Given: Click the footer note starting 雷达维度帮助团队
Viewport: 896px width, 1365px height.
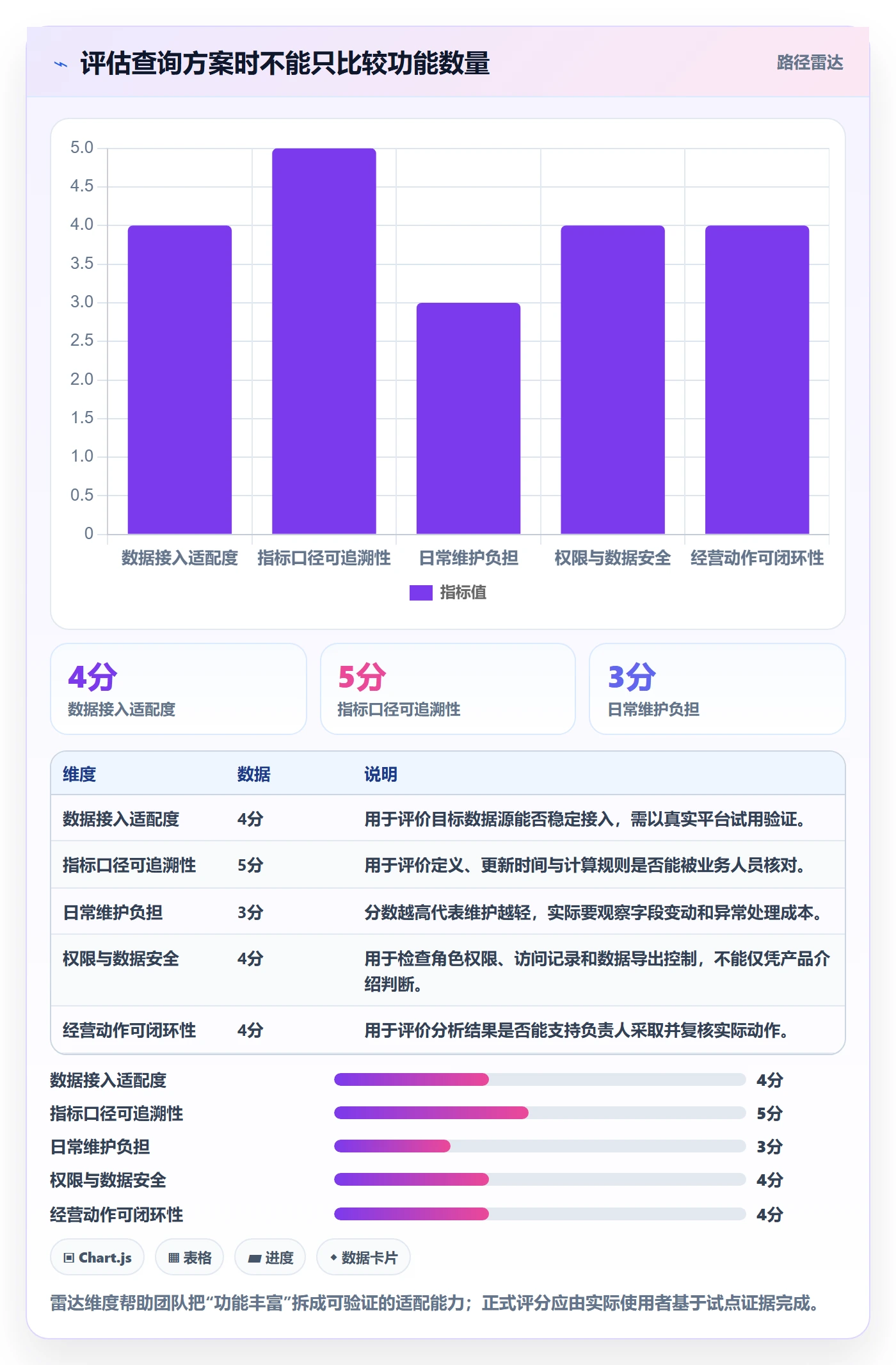Looking at the screenshot, I should 435,1303.
